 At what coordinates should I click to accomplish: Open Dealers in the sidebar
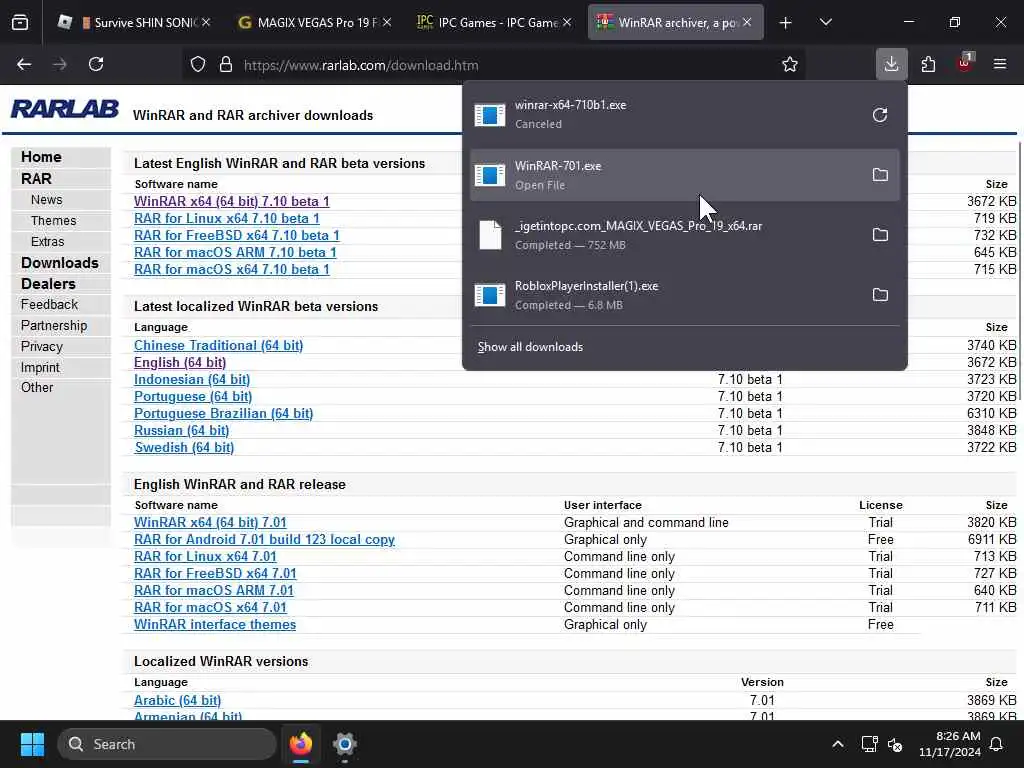tap(48, 283)
